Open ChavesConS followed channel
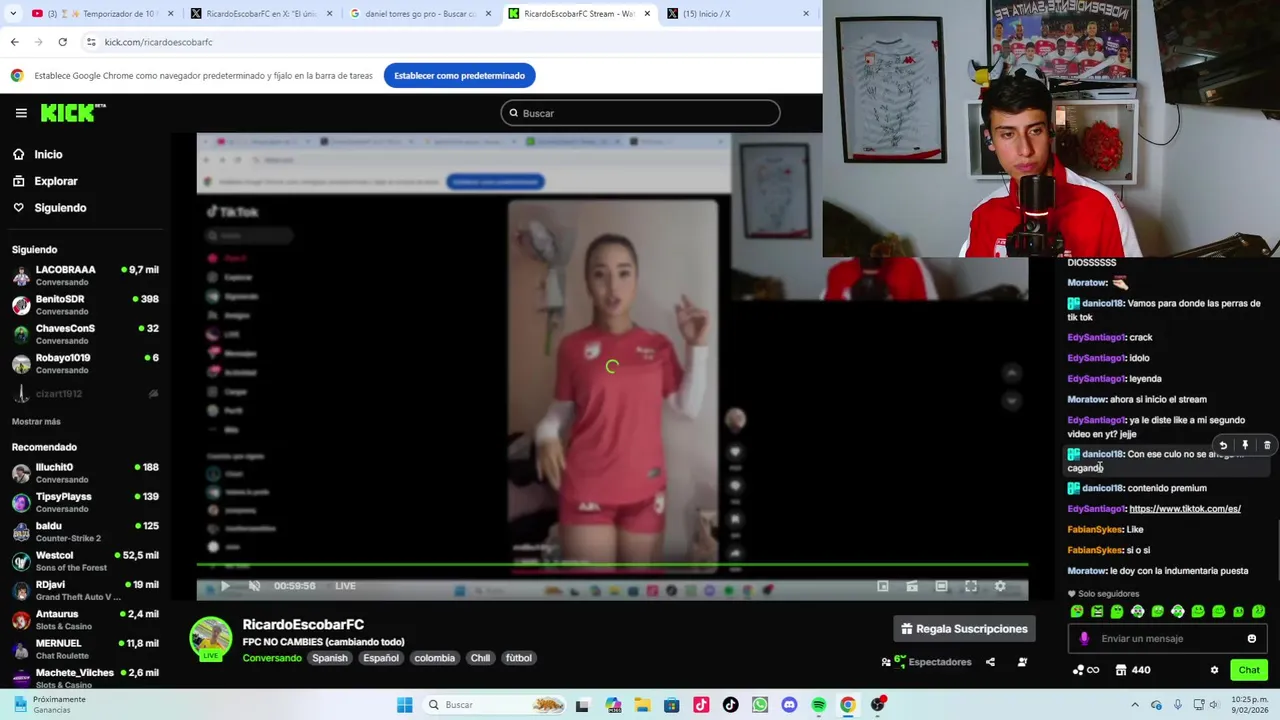The width and height of the screenshot is (1280, 720). tap(85, 334)
